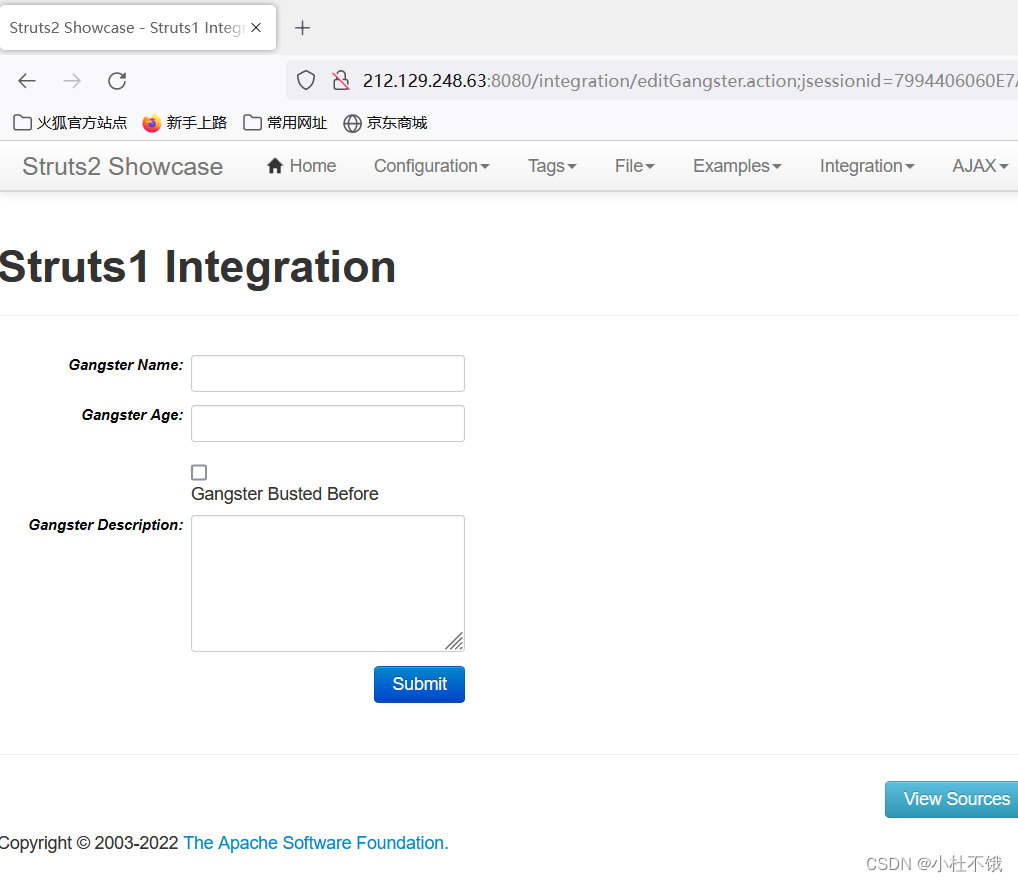Click the View Sources button
This screenshot has width=1018, height=882.
pos(952,799)
